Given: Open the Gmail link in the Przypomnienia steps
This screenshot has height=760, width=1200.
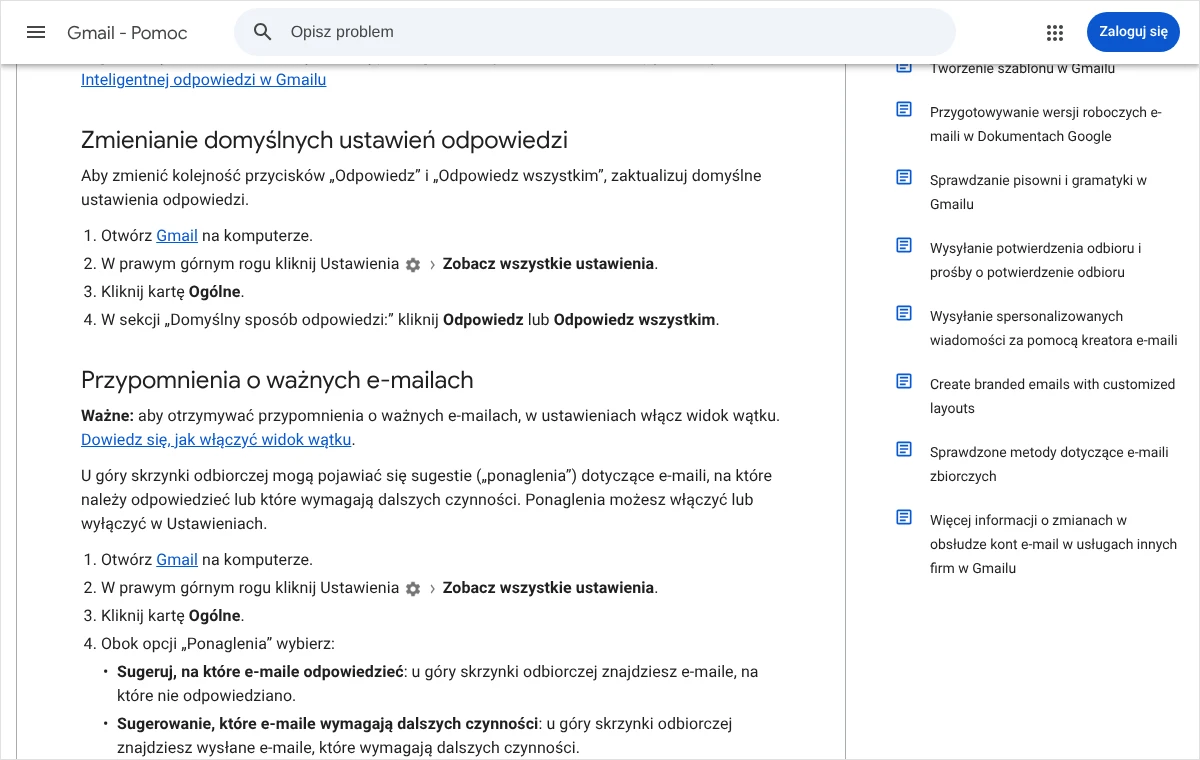Looking at the screenshot, I should 177,560.
